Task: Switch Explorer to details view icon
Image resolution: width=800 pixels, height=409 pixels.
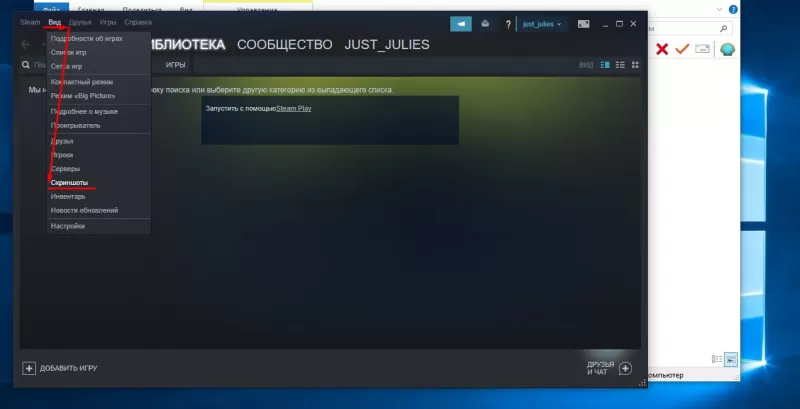Action: [717, 360]
